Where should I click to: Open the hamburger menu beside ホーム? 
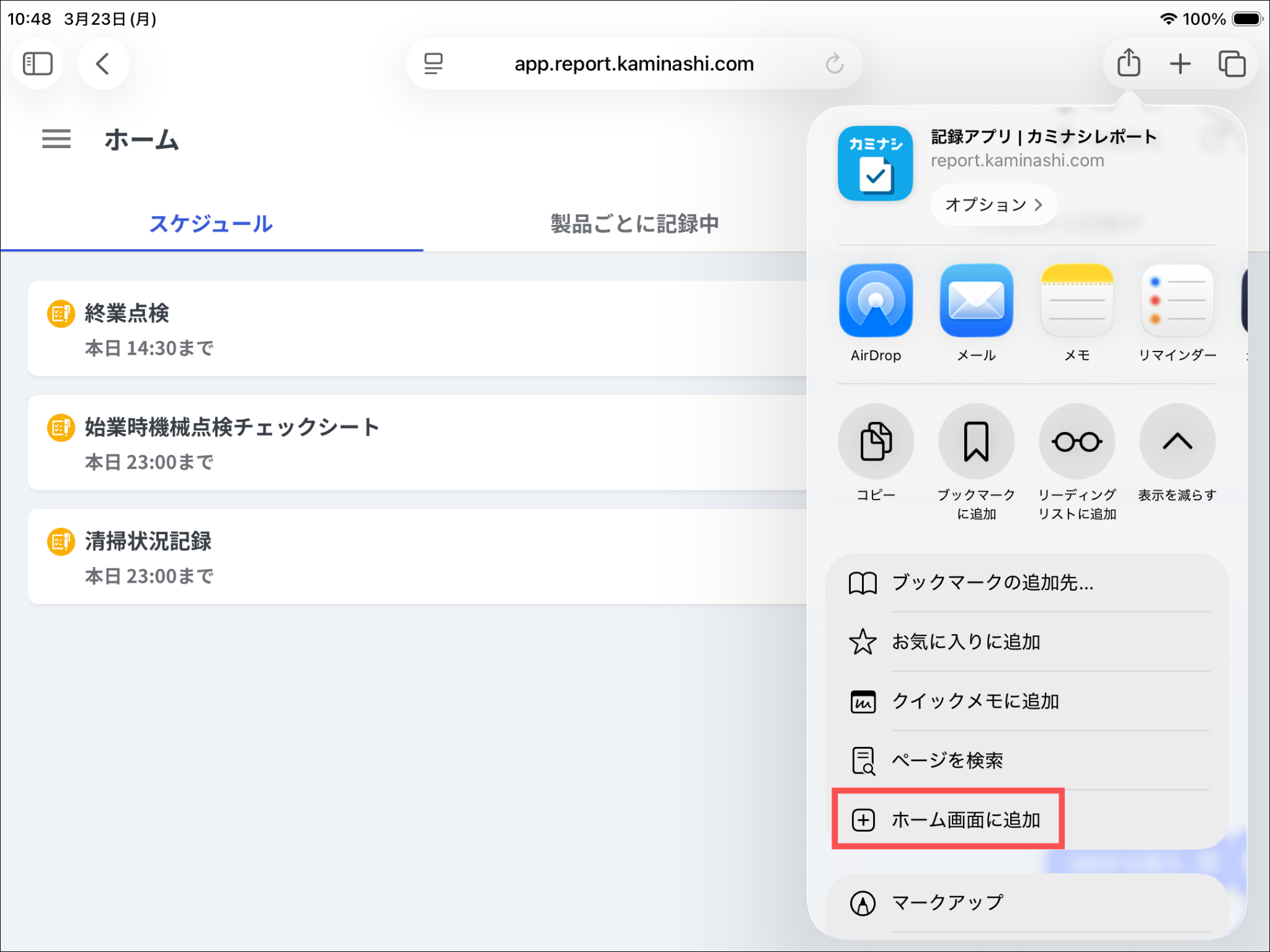[x=56, y=139]
